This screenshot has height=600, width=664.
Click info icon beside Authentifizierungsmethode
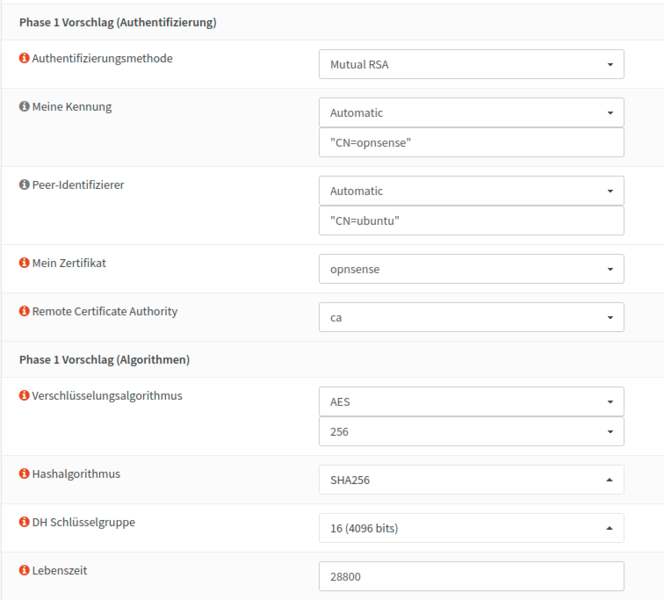25,59
